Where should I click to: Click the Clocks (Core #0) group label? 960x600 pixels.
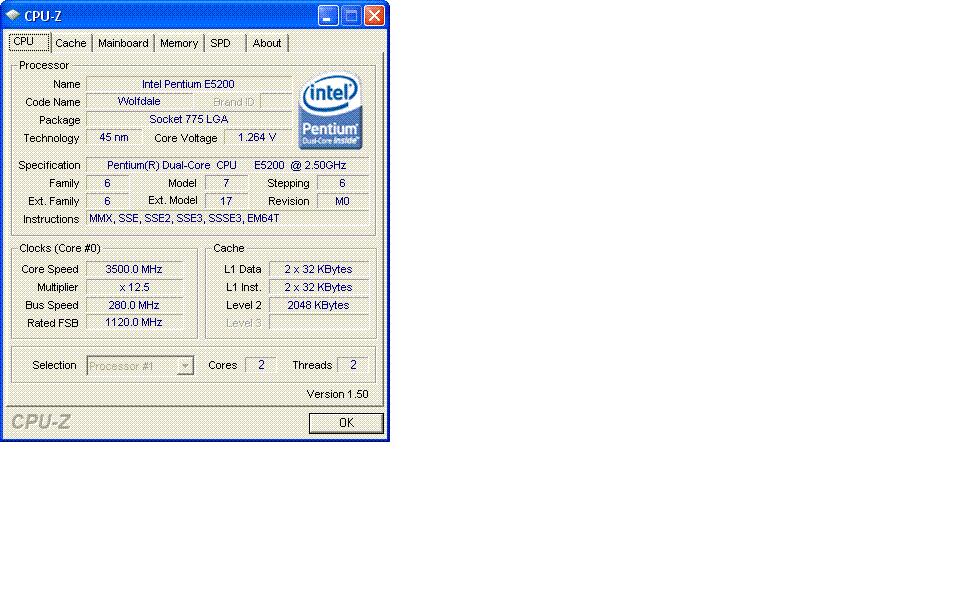tap(59, 248)
